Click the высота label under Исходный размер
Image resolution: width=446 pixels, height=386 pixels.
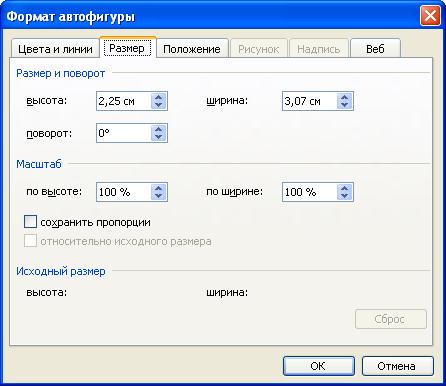[x=47, y=293]
